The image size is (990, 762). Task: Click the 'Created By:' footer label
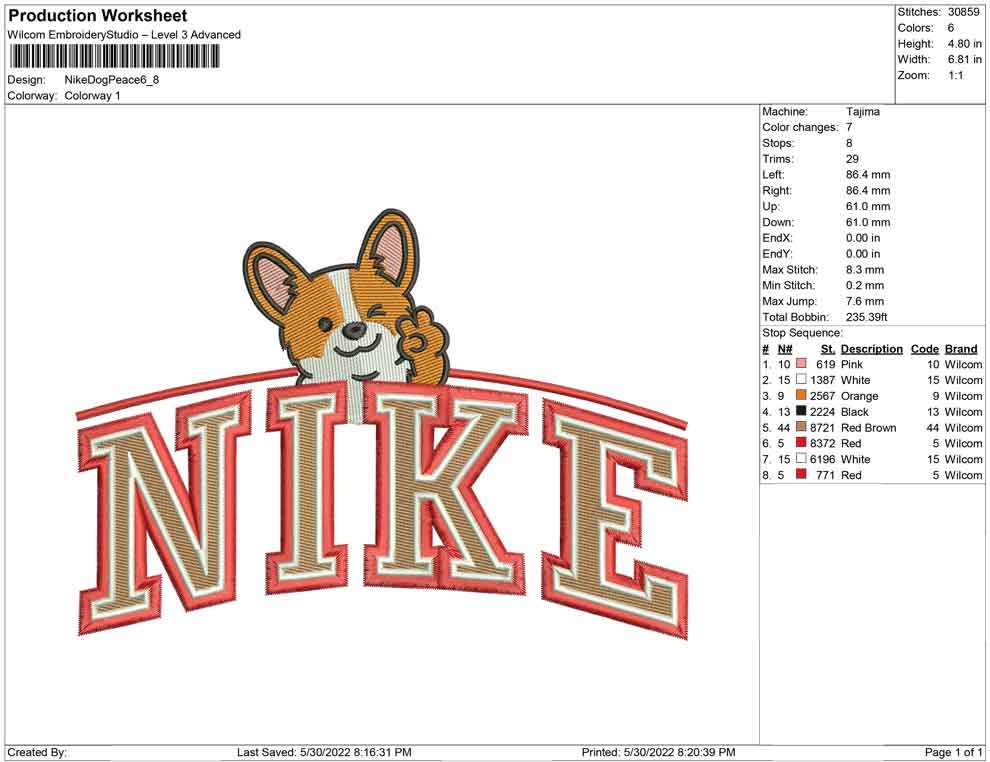37,752
